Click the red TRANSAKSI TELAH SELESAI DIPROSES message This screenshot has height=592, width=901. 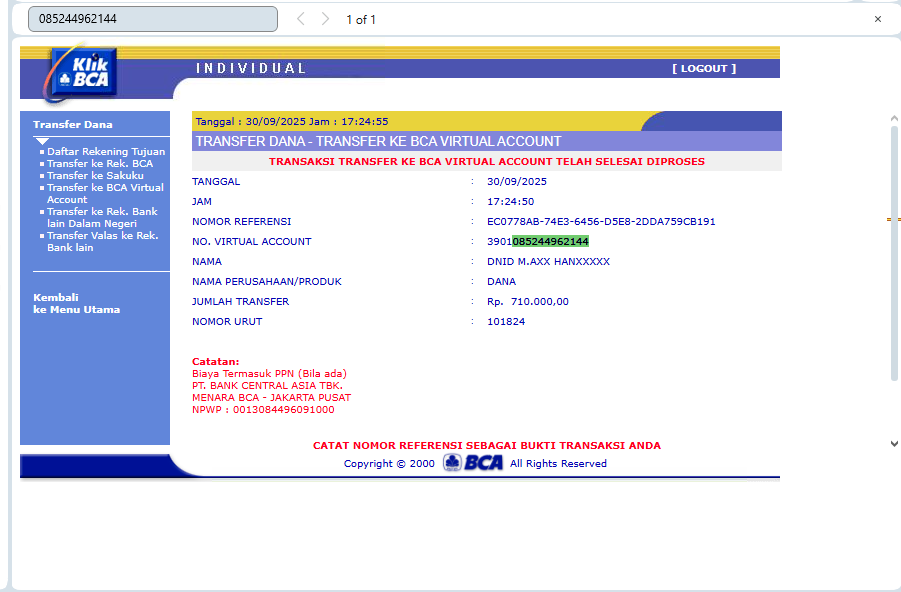(x=487, y=162)
